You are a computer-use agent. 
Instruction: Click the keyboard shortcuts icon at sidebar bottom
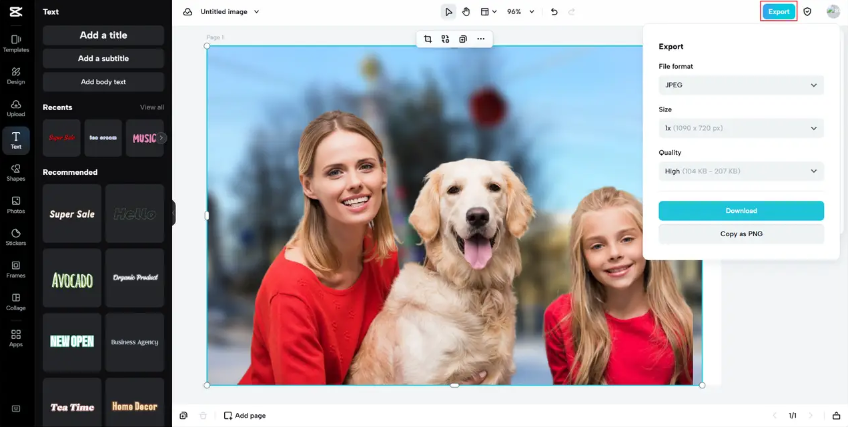pos(16,409)
